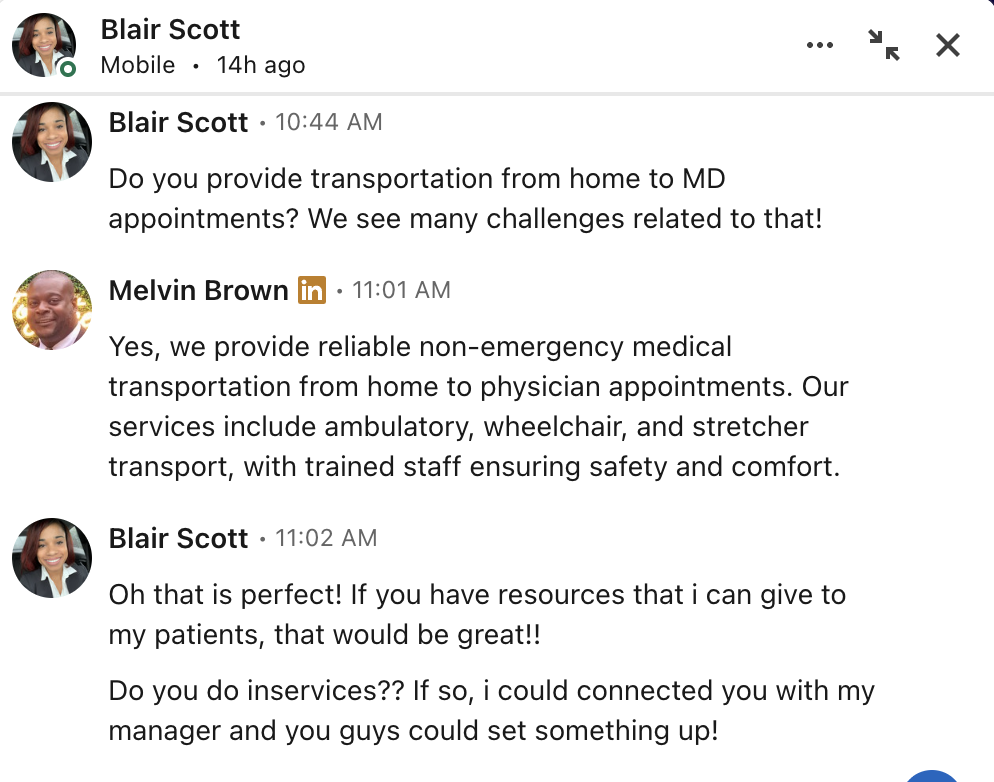Open Melvin Brown's profile picture
The width and height of the screenshot is (994, 782).
pyautogui.click(x=52, y=310)
